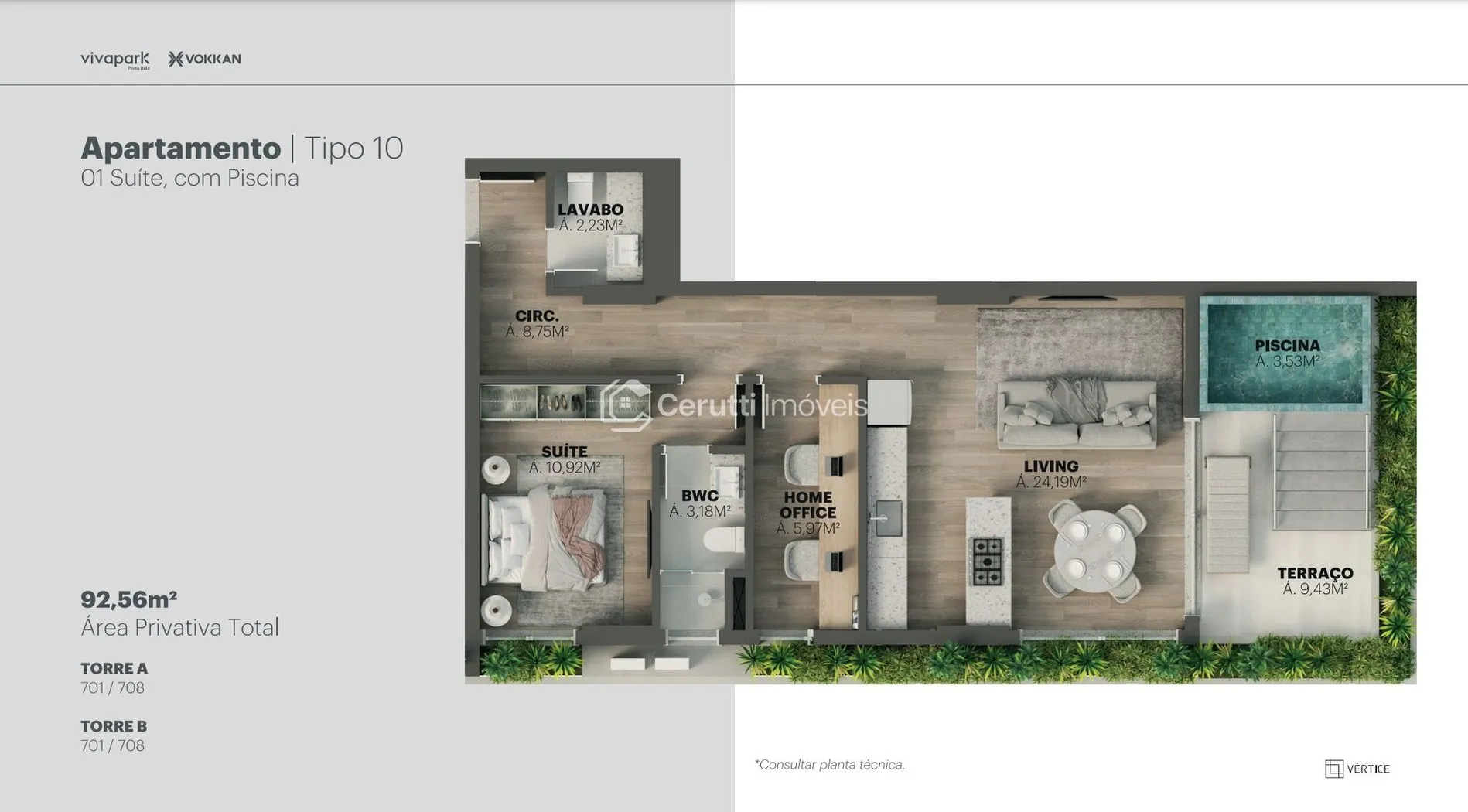This screenshot has height=812, width=1468.
Task: Click the Cerutti Imóveis watermark house icon
Action: coord(626,404)
